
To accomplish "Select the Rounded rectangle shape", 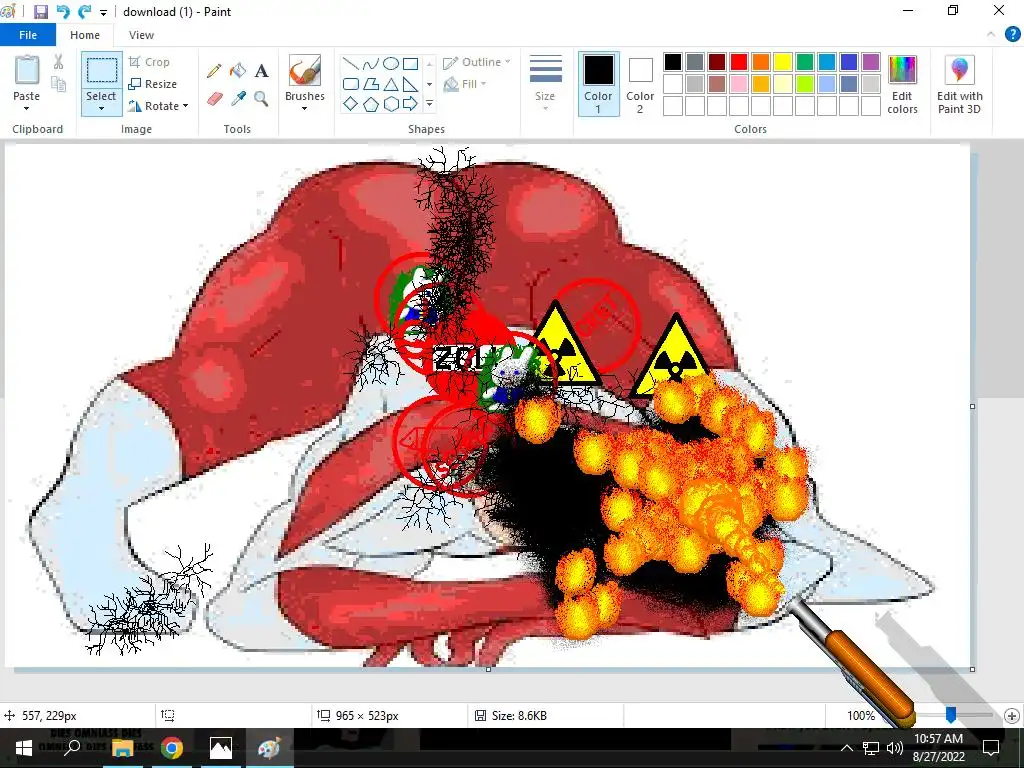I will click(351, 84).
